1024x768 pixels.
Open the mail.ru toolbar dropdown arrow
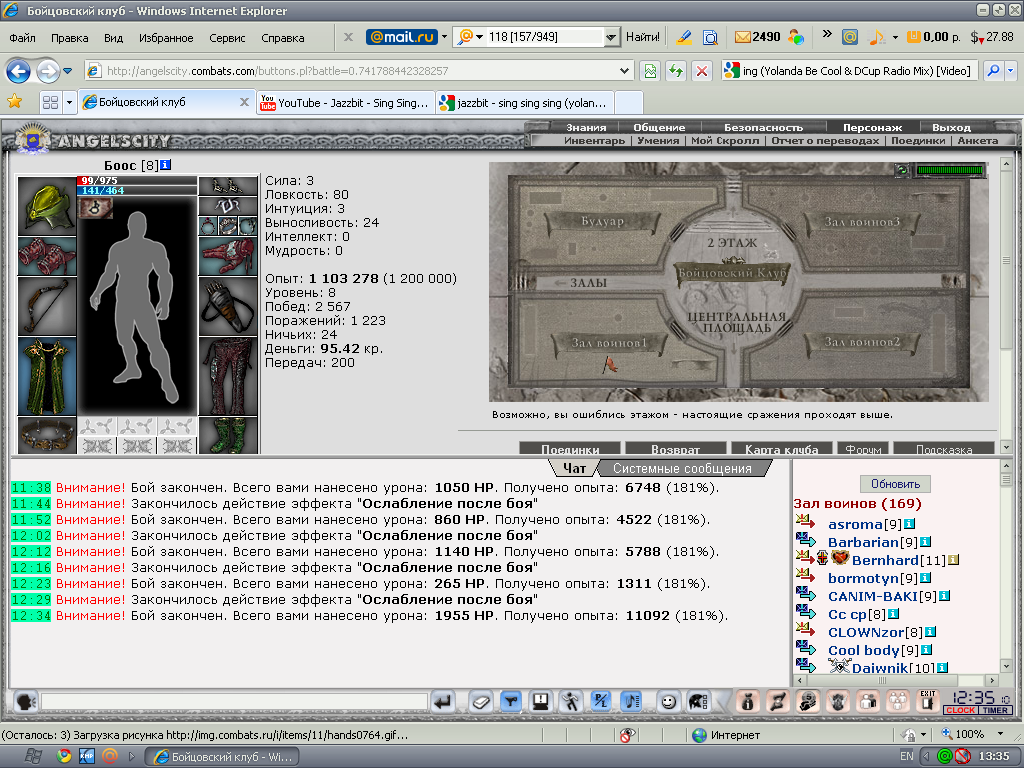[445, 37]
